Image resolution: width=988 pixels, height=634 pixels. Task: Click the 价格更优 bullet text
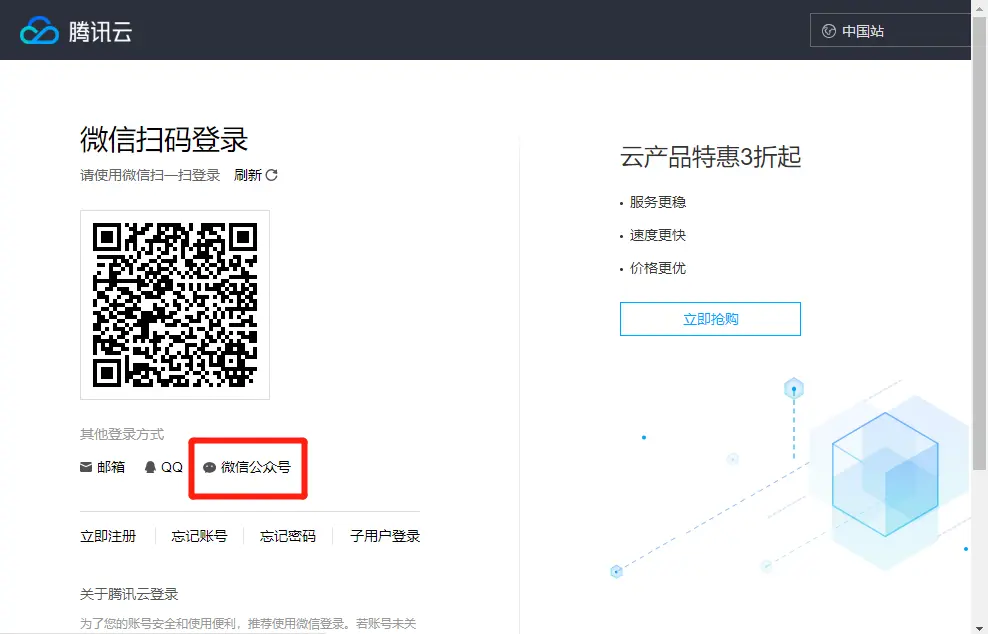click(x=657, y=268)
